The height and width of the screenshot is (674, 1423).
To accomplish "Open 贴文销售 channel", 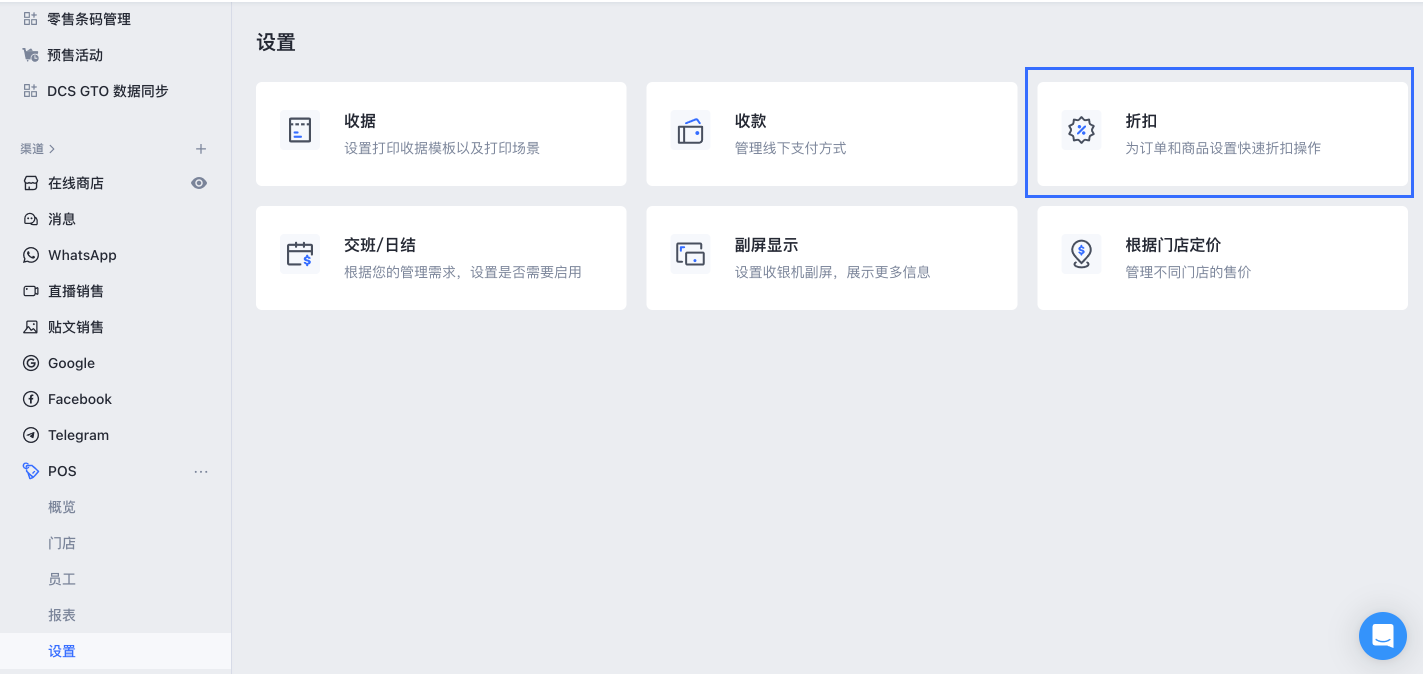I will [x=76, y=327].
